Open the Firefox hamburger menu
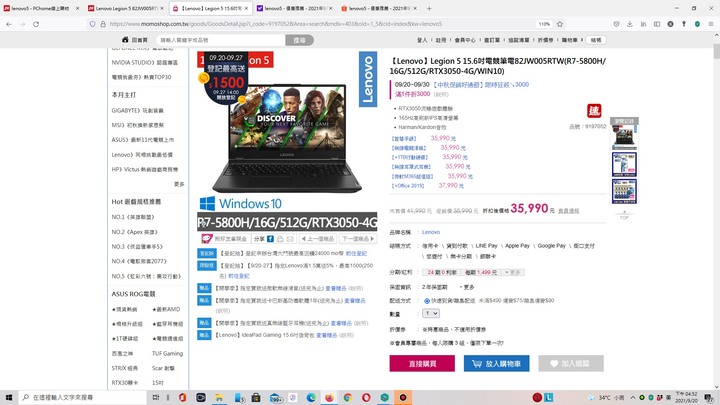Viewport: 720px width, 405px height. click(710, 24)
